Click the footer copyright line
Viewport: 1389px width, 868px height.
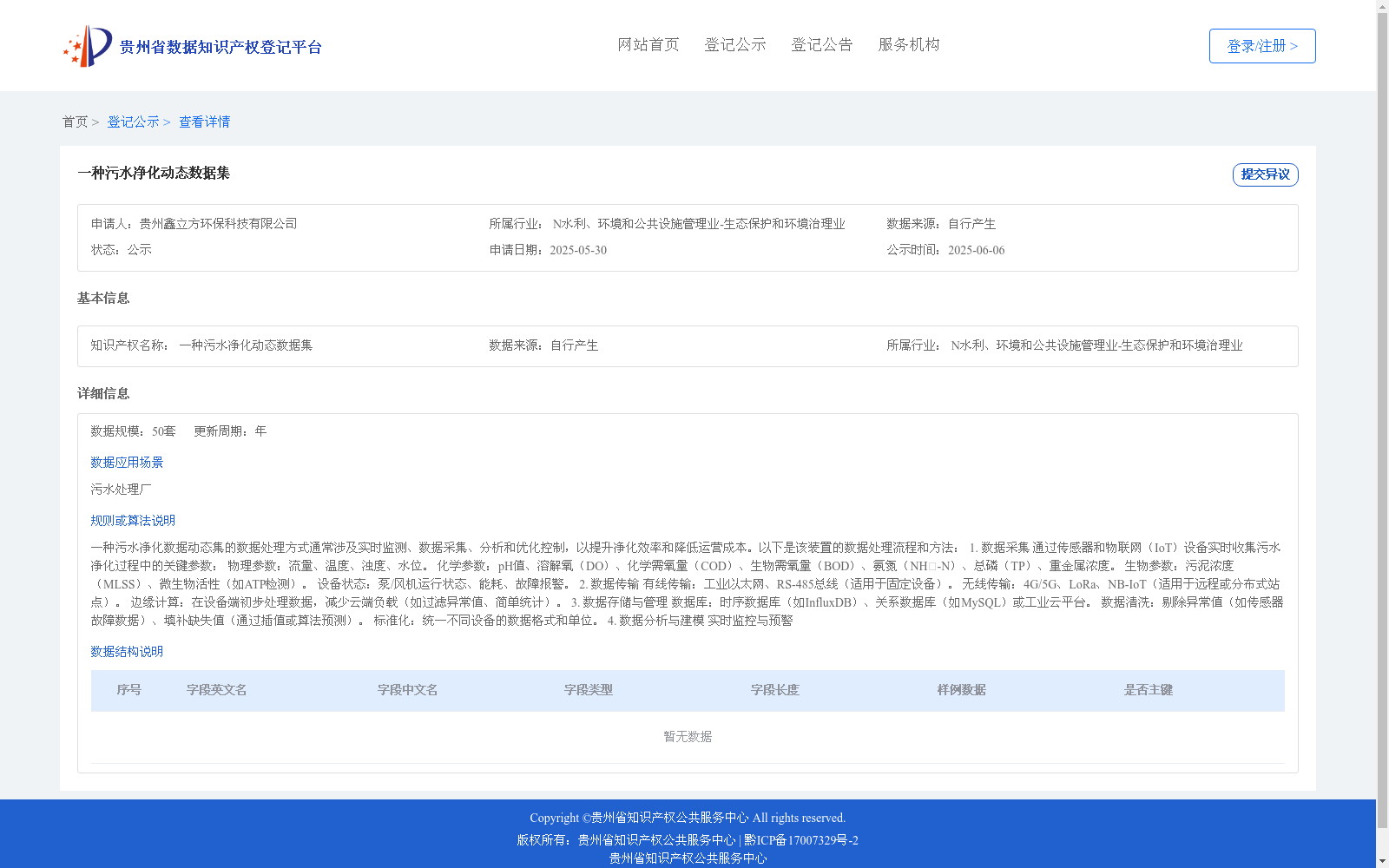click(x=688, y=818)
